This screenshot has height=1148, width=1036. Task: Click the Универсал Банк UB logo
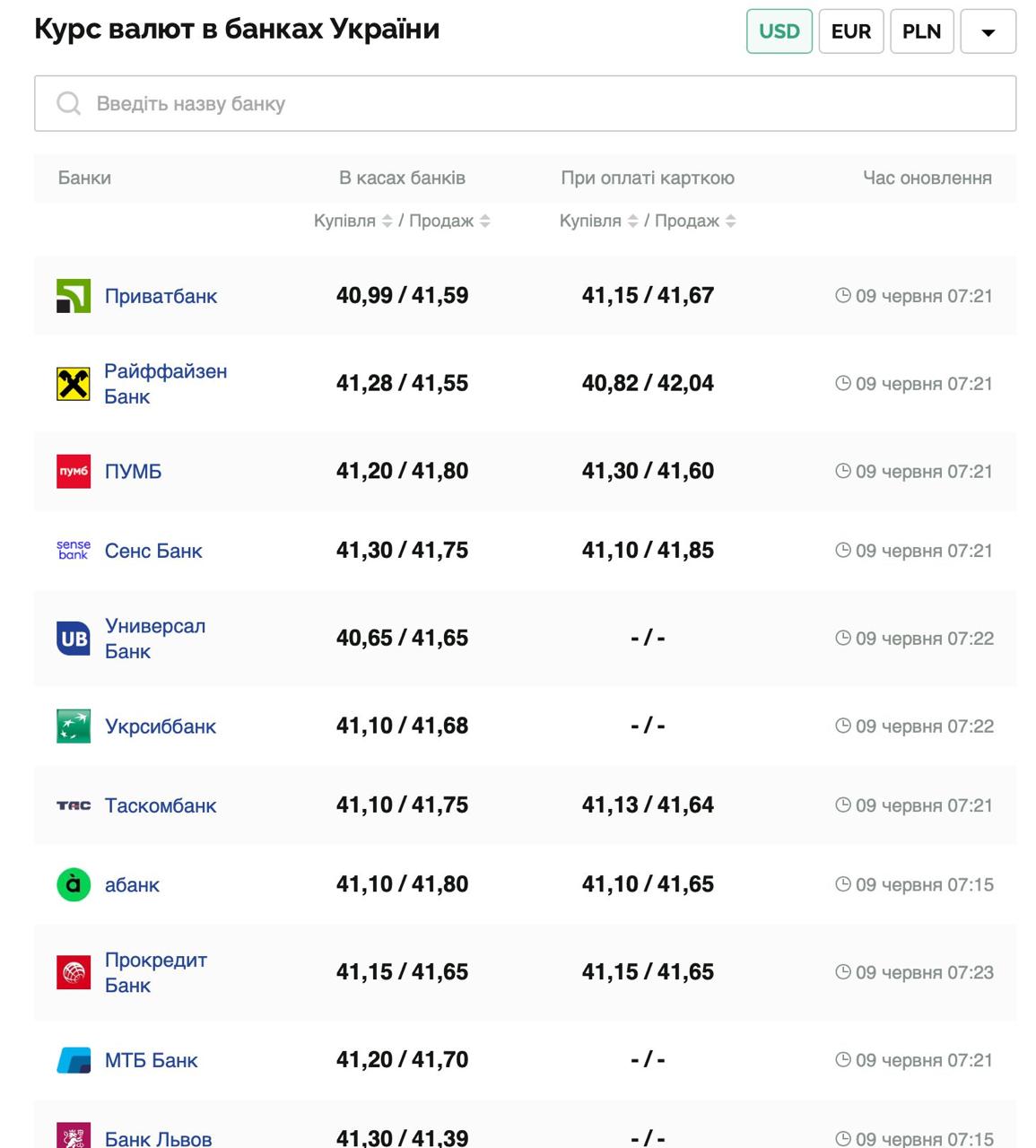click(x=74, y=639)
